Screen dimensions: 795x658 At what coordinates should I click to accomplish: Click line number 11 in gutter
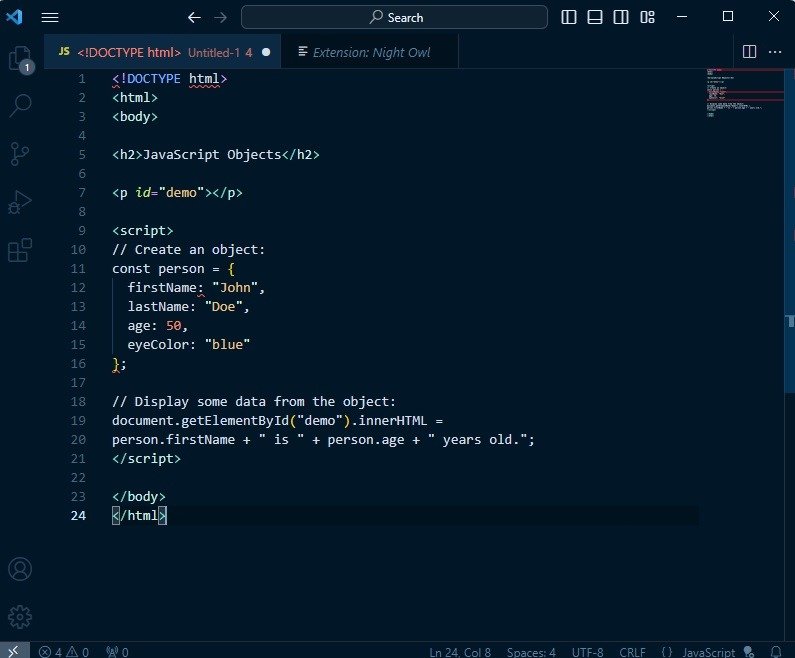[78, 269]
